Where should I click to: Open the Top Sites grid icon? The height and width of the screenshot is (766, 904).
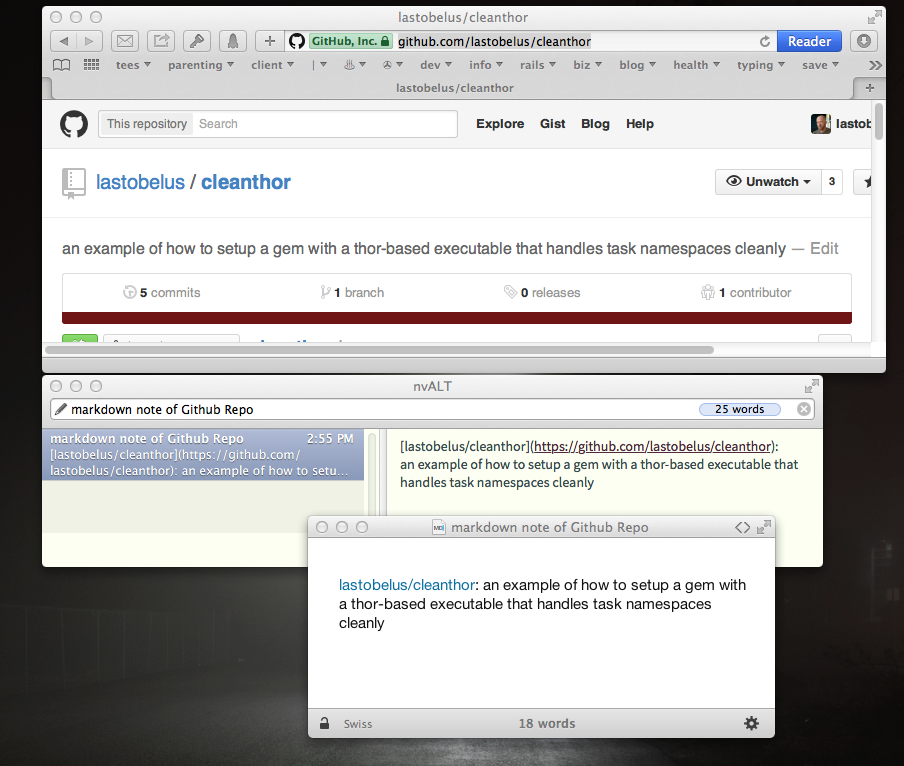[92, 65]
